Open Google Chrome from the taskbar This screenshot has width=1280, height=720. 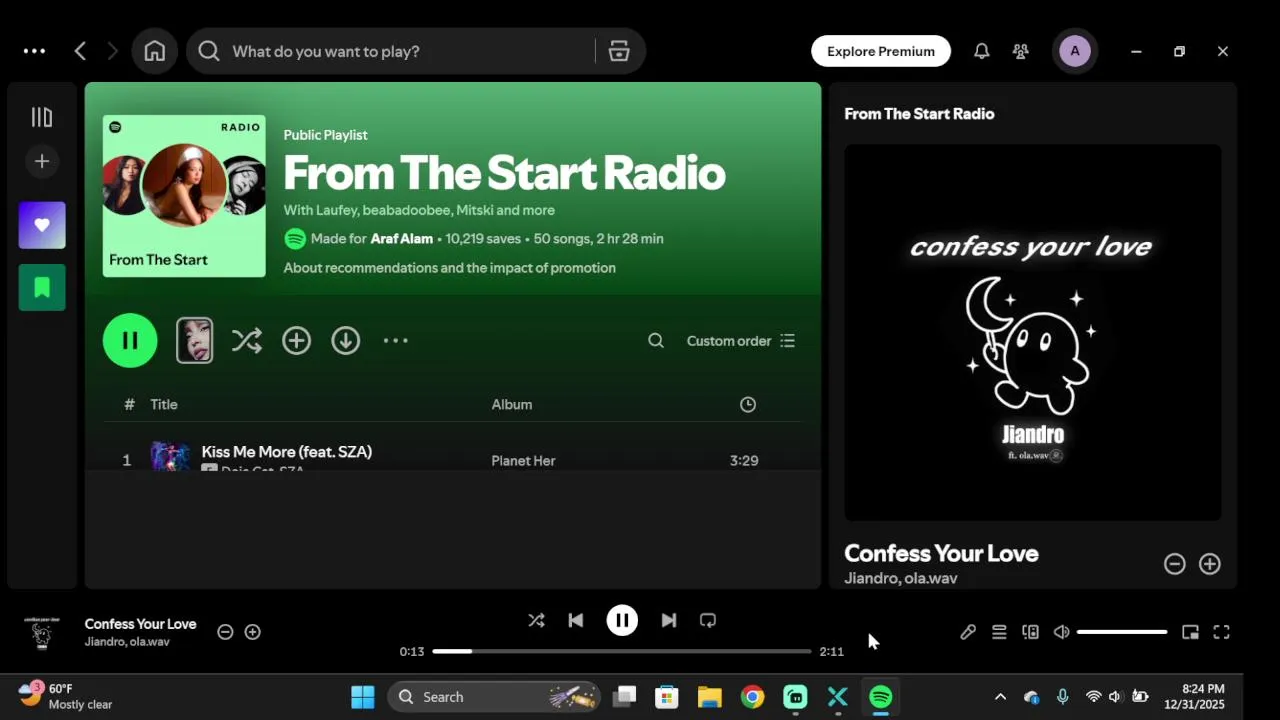coord(752,697)
